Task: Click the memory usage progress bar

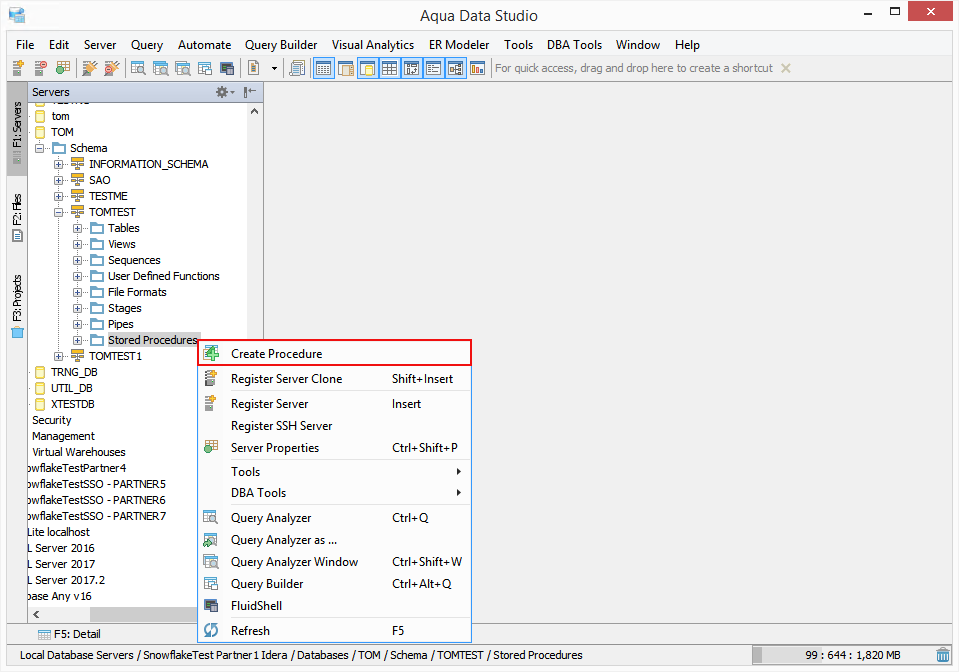Action: pyautogui.click(x=842, y=655)
